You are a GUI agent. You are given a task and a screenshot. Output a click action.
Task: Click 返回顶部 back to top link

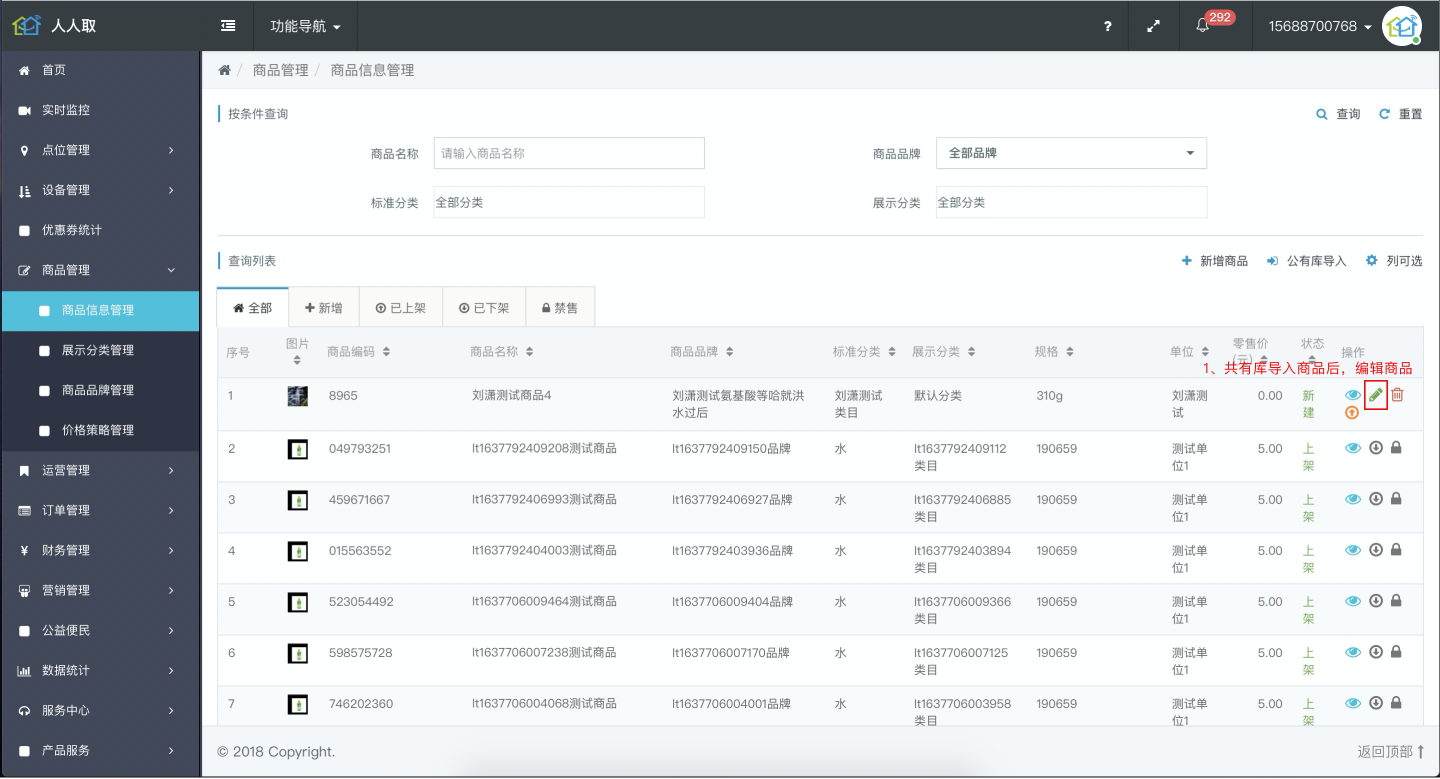point(1390,751)
